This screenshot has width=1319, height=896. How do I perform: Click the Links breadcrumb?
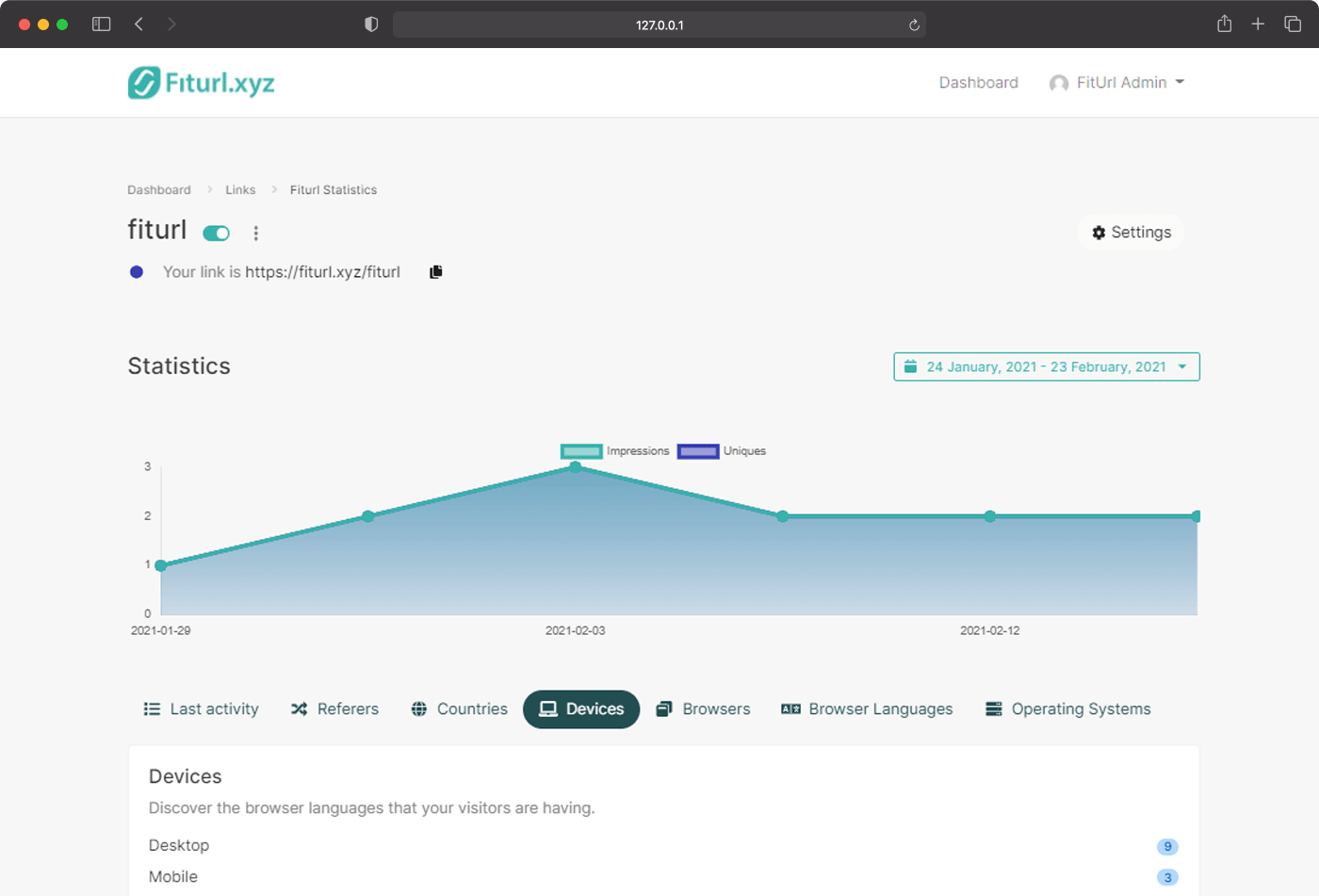pos(240,189)
